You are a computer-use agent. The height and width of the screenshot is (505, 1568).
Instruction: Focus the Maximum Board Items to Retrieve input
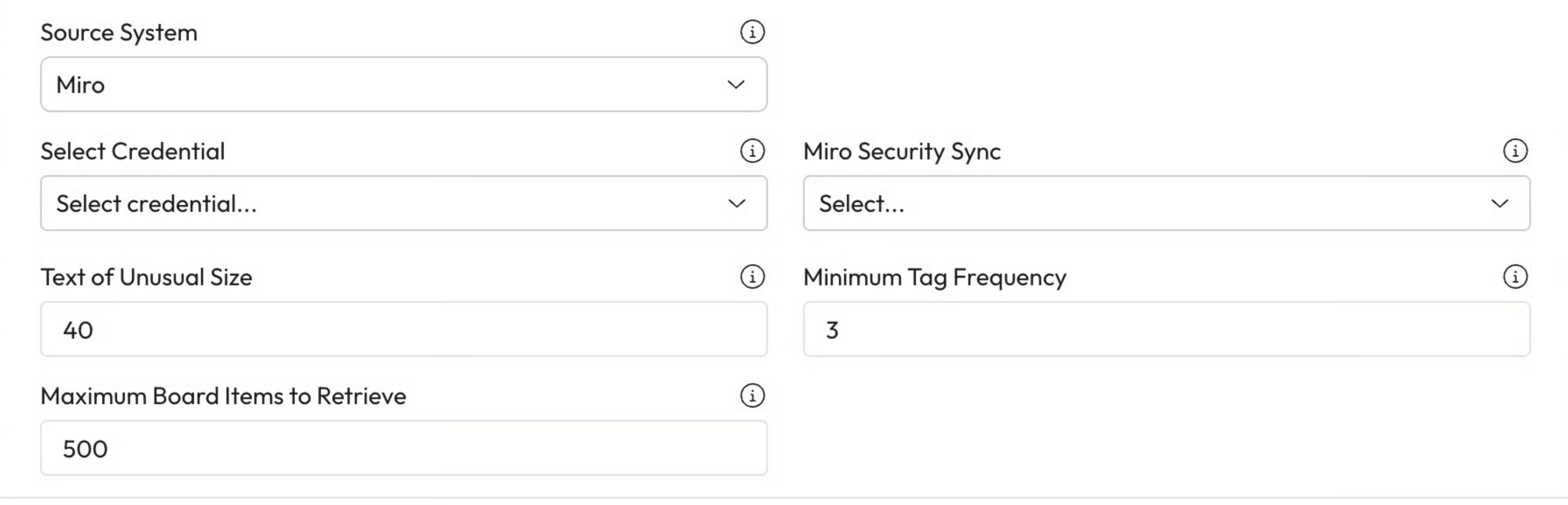click(403, 448)
